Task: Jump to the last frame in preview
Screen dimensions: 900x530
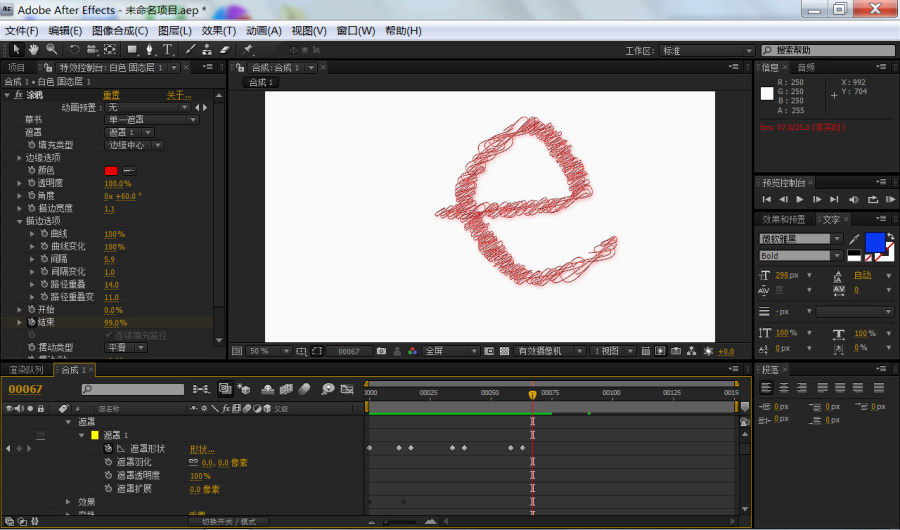Action: pos(834,199)
